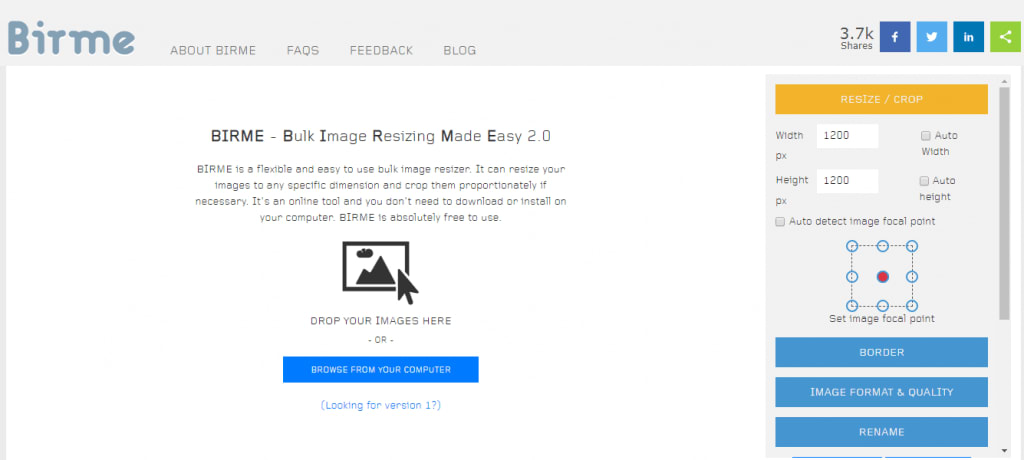The image size is (1024, 460).
Task: Set focal point to top-left corner
Action: click(x=852, y=246)
